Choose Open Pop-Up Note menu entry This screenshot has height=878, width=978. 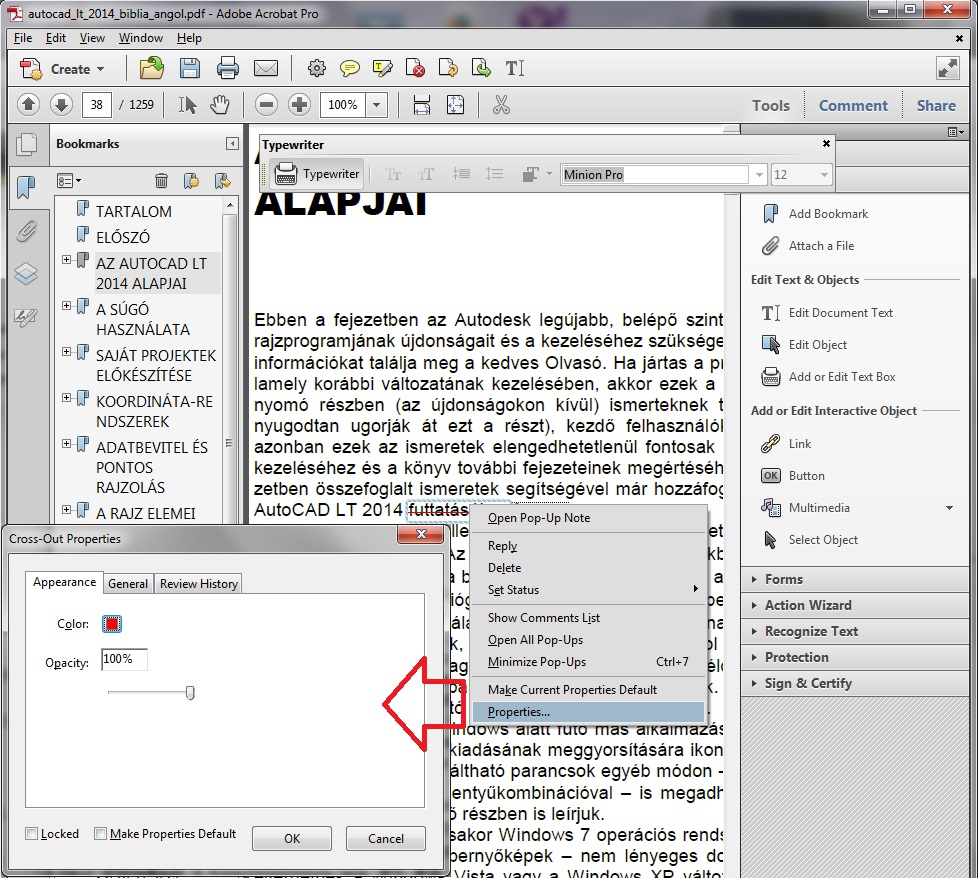click(x=539, y=518)
